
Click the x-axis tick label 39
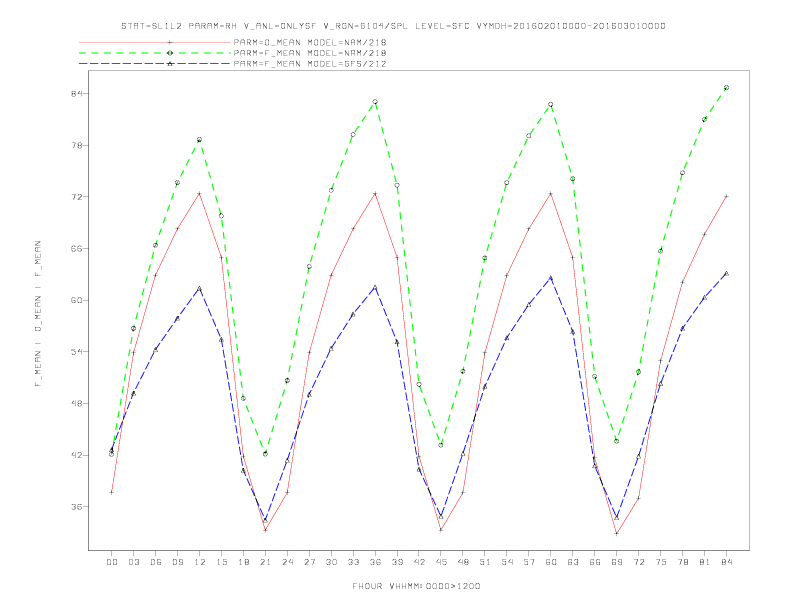[397, 562]
